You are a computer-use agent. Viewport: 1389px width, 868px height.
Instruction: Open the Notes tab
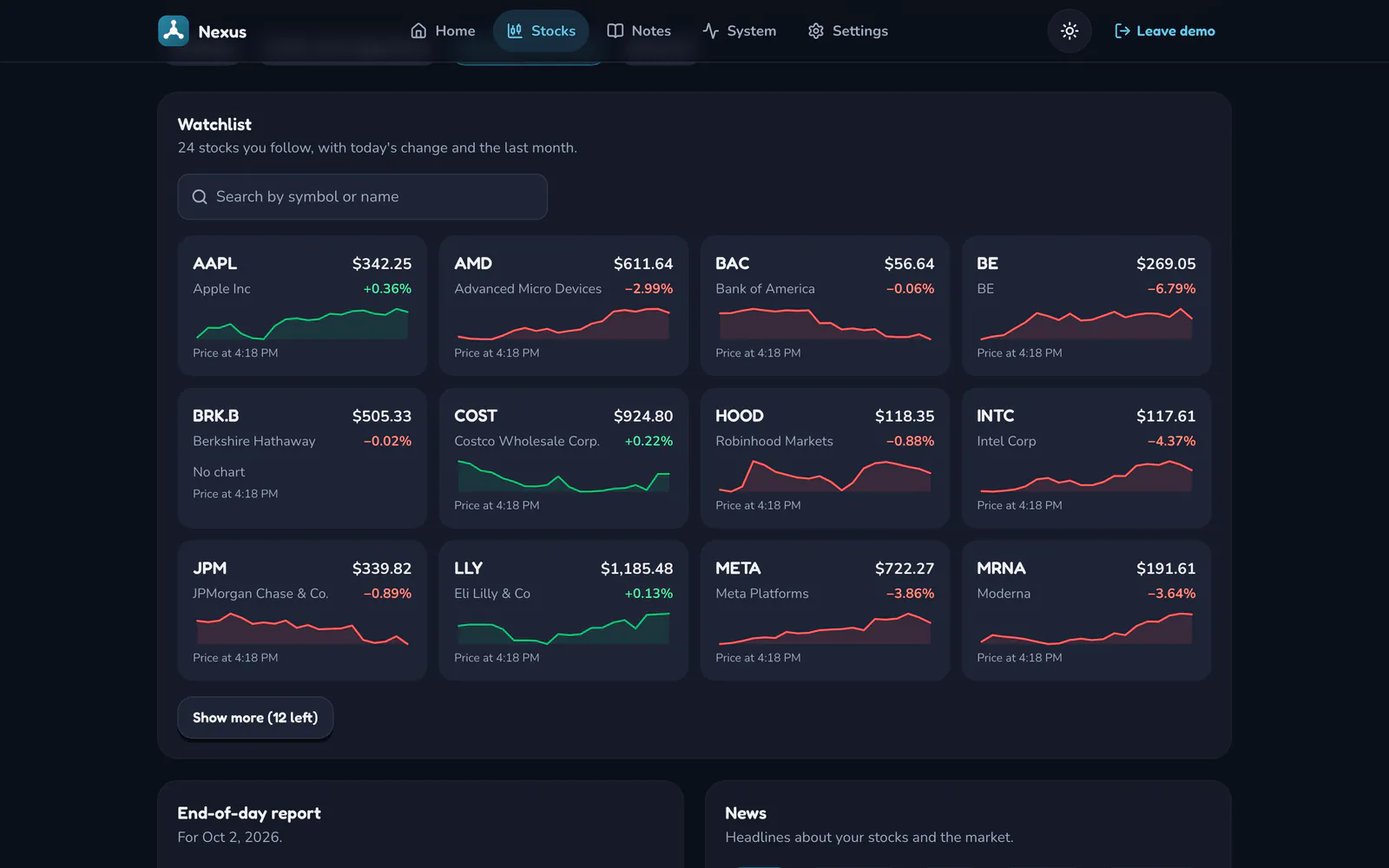tap(639, 31)
